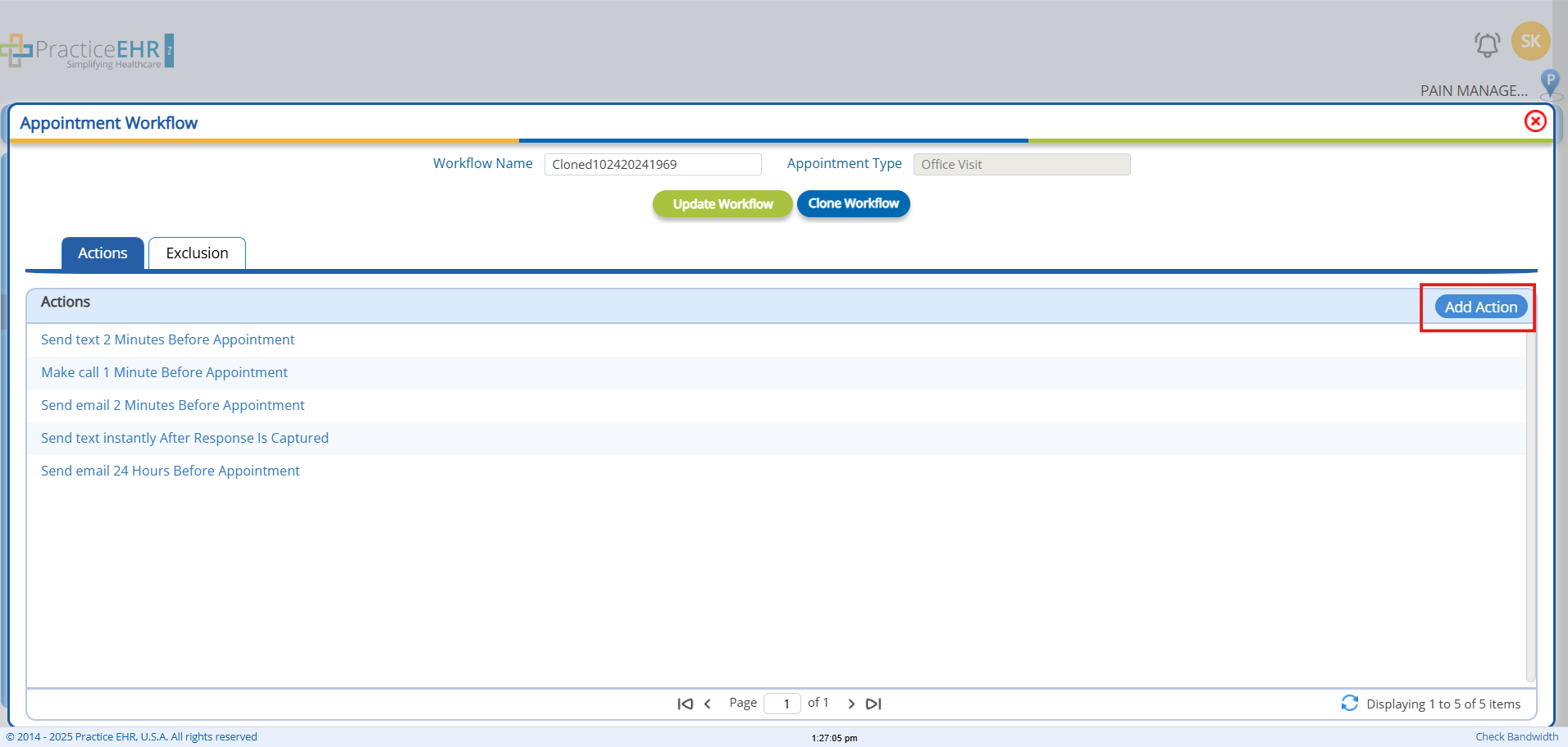The height and width of the screenshot is (747, 1568).
Task: Select the Actions tab
Action: pos(103,253)
